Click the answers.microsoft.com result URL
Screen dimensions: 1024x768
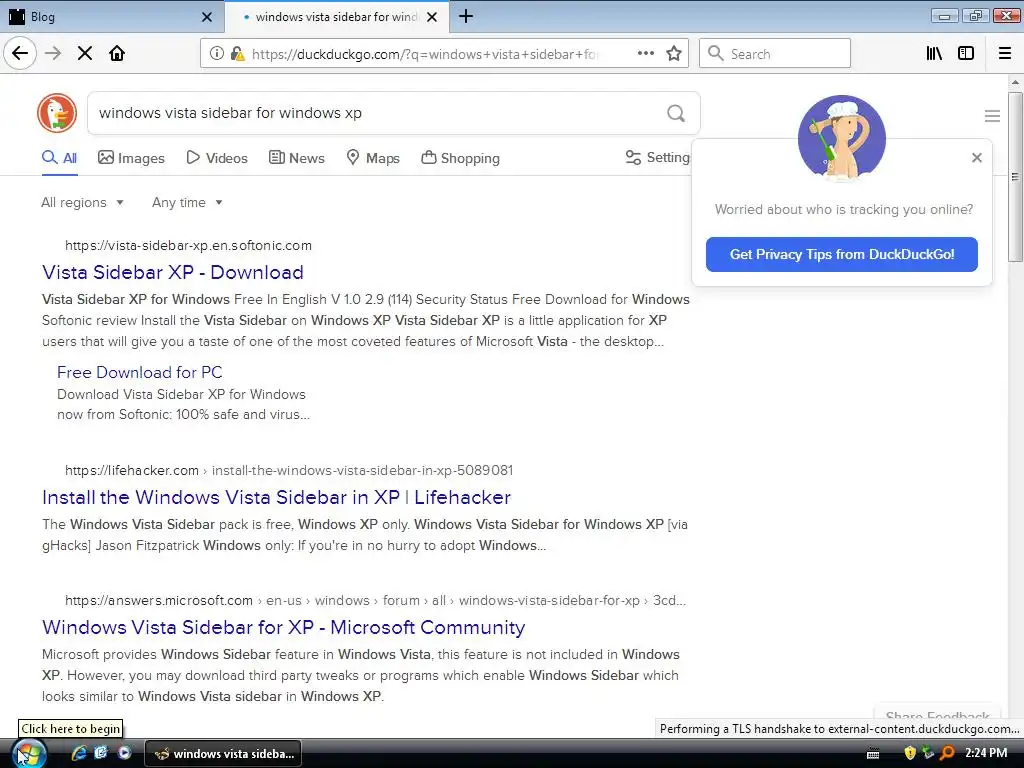[375, 600]
